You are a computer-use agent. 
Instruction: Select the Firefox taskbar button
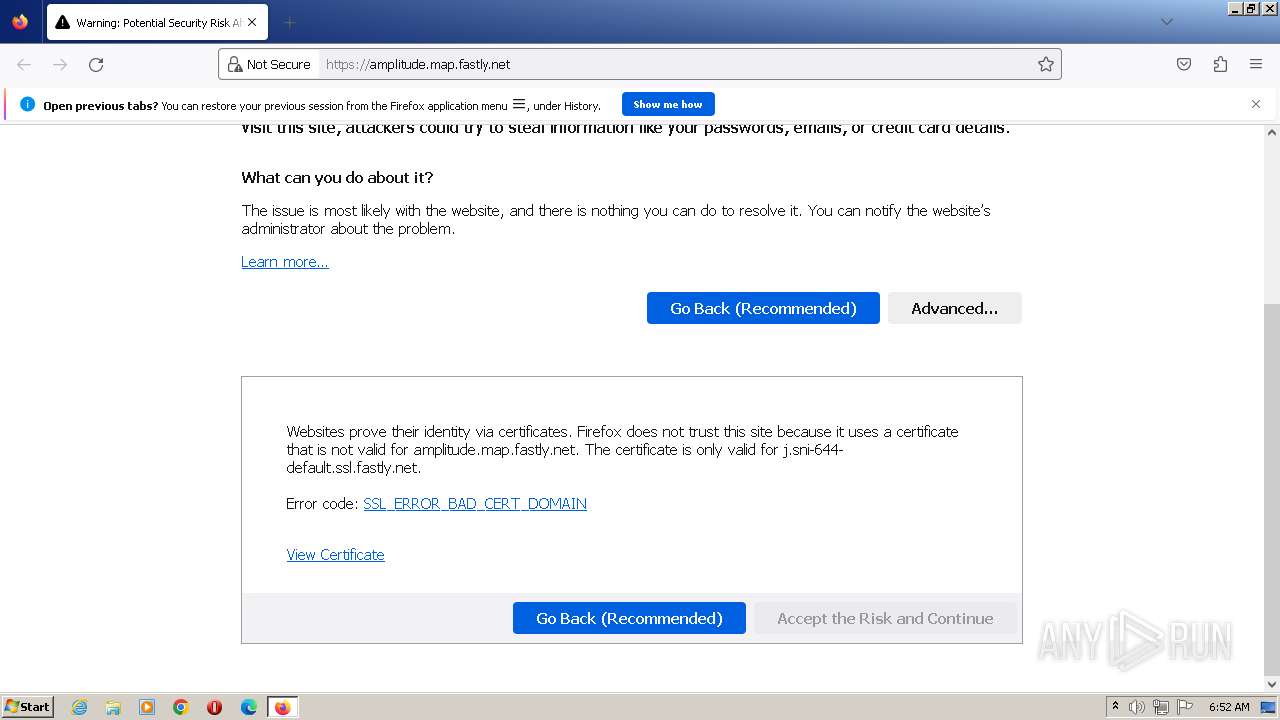pyautogui.click(x=282, y=707)
